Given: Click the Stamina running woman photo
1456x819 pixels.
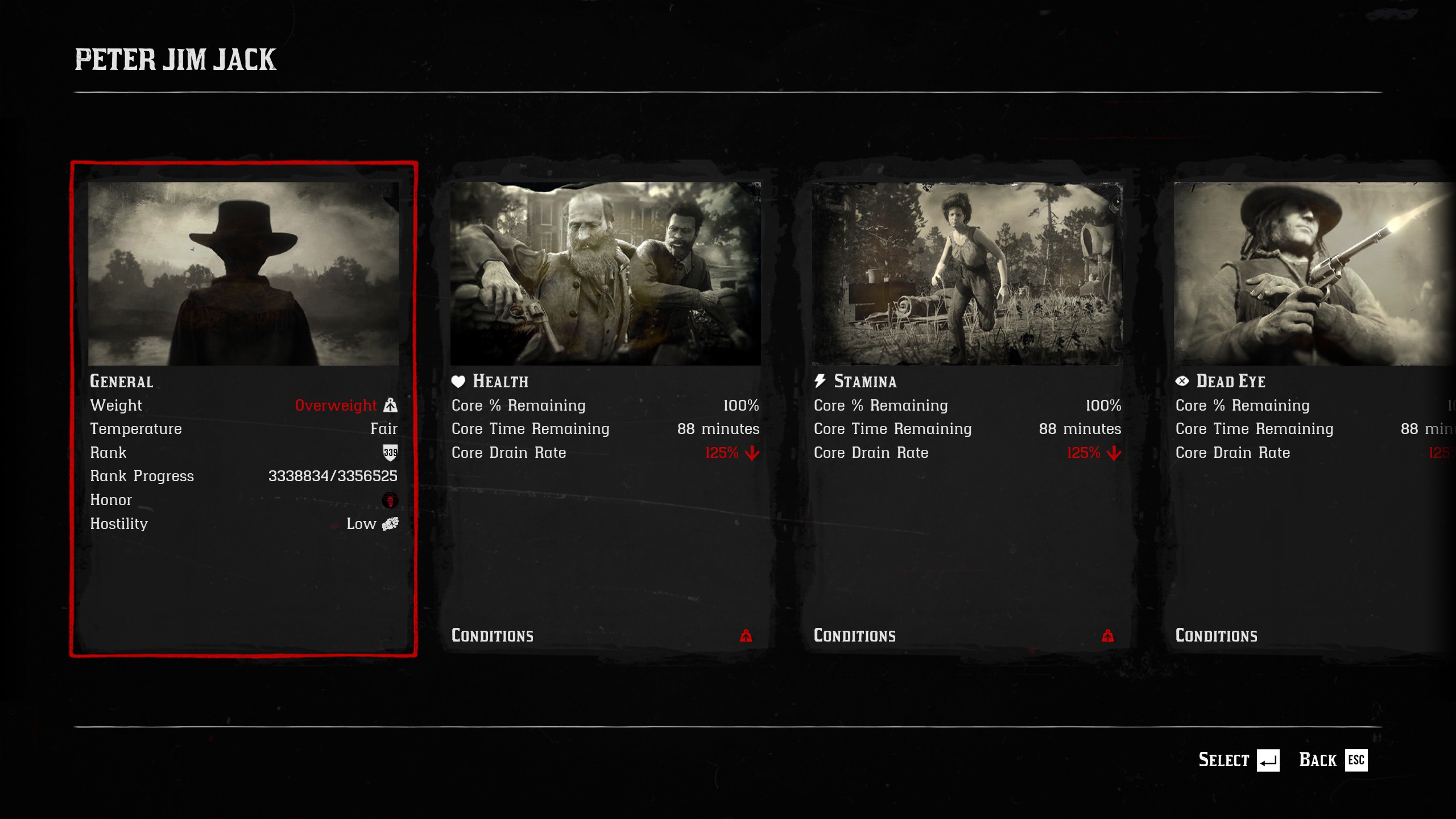Looking at the screenshot, I should pyautogui.click(x=967, y=274).
